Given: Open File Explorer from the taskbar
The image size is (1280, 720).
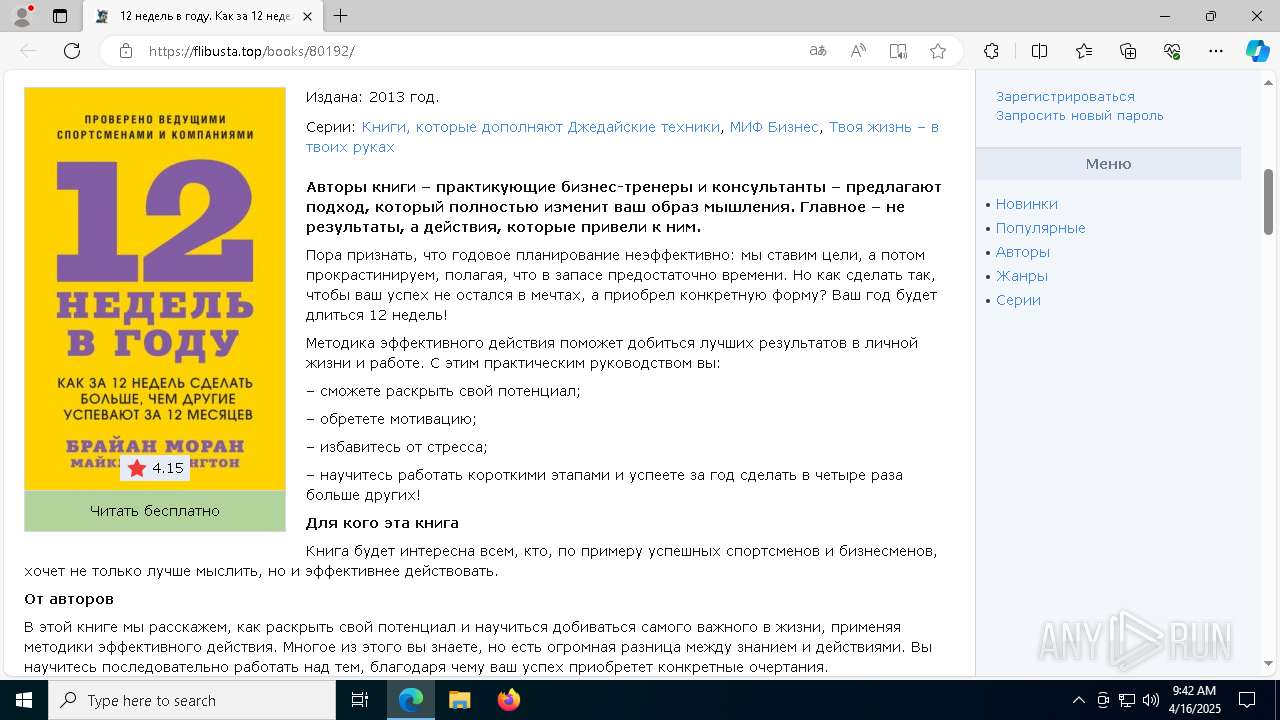Looking at the screenshot, I should coord(459,700).
